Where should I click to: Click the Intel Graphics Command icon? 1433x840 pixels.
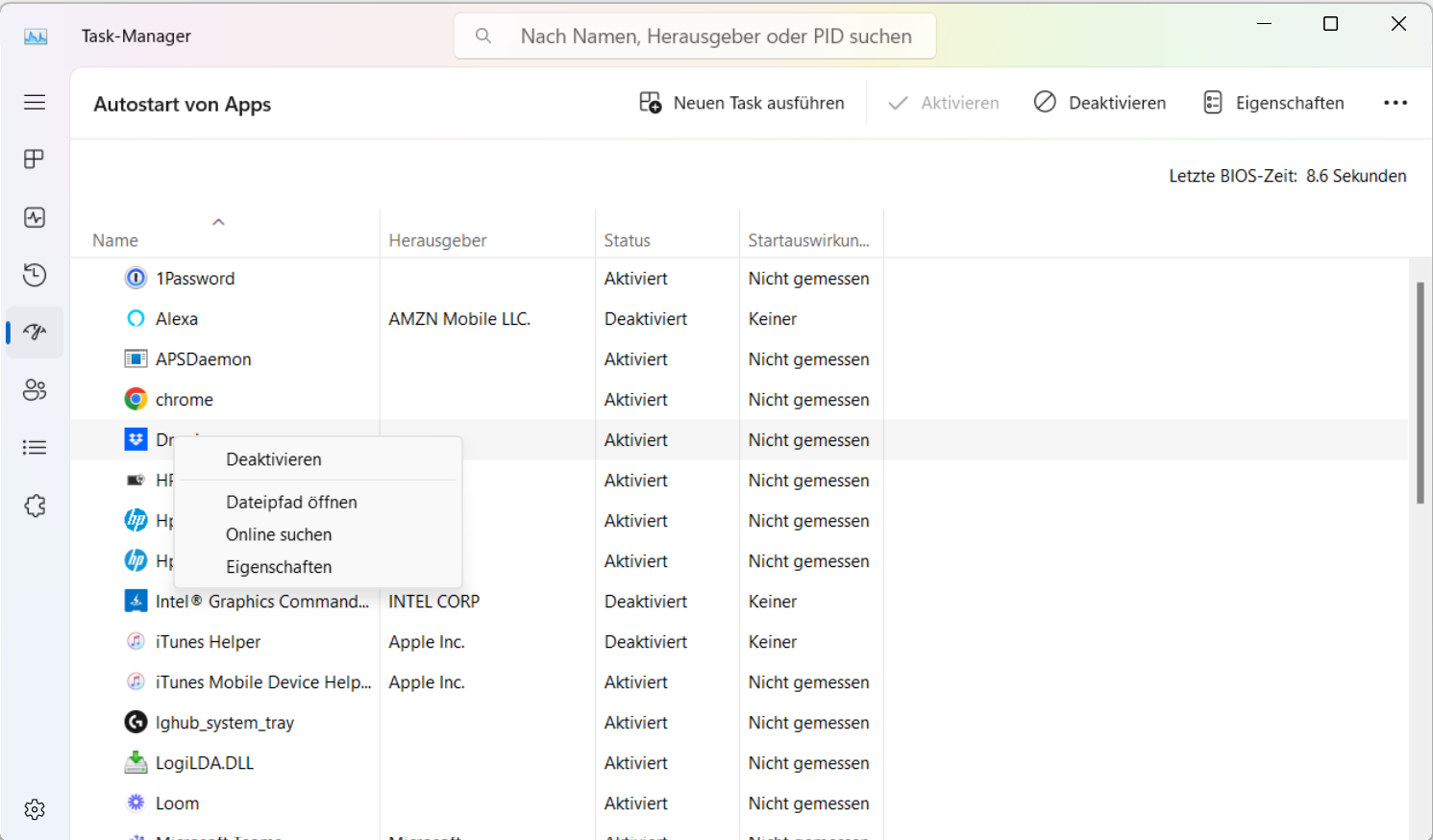click(136, 601)
